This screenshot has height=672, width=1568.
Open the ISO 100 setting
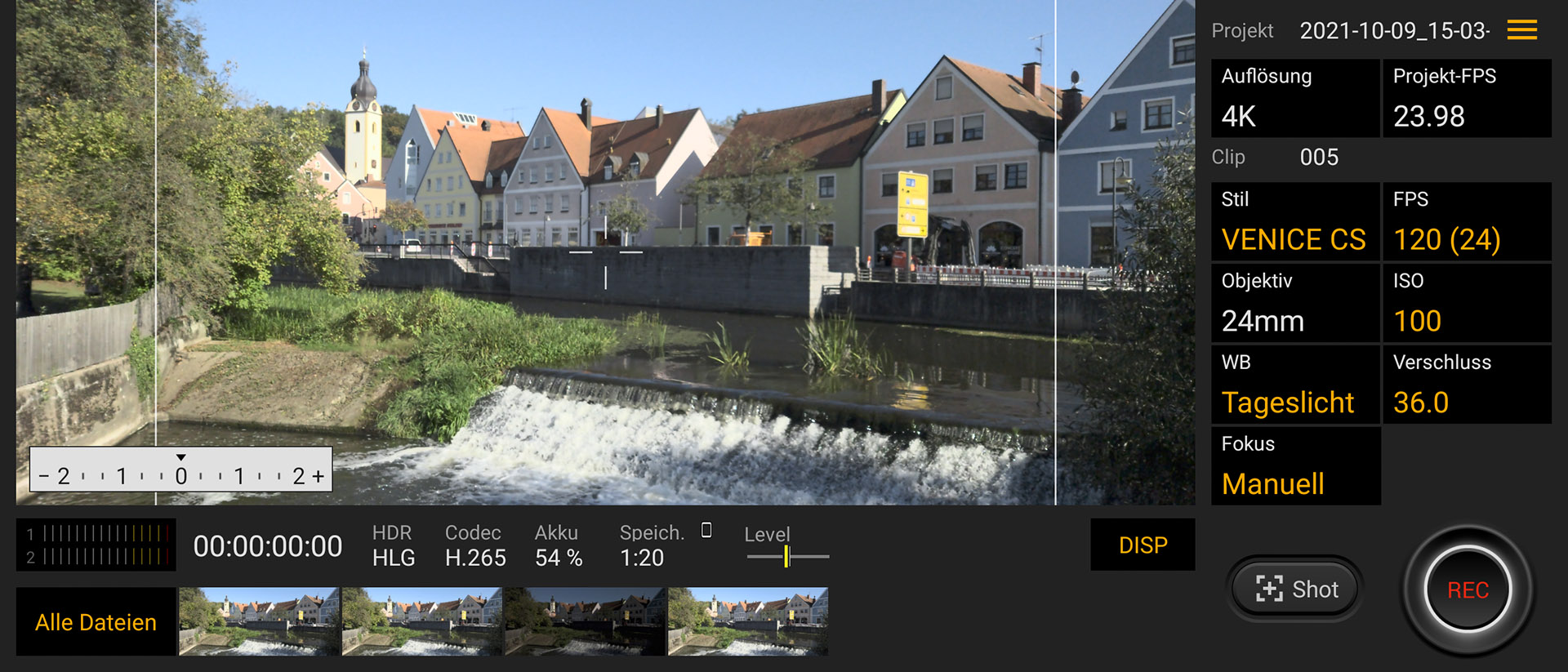[x=1466, y=303]
